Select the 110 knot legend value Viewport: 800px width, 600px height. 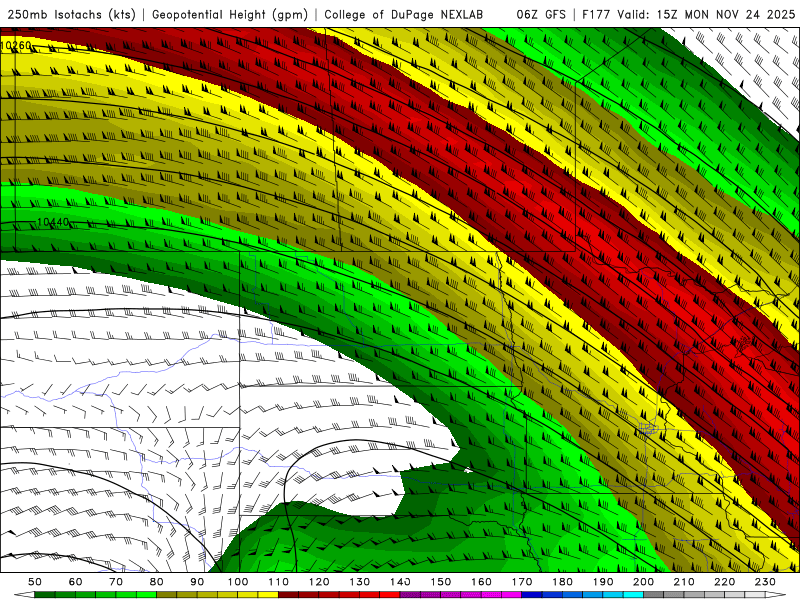click(x=279, y=582)
